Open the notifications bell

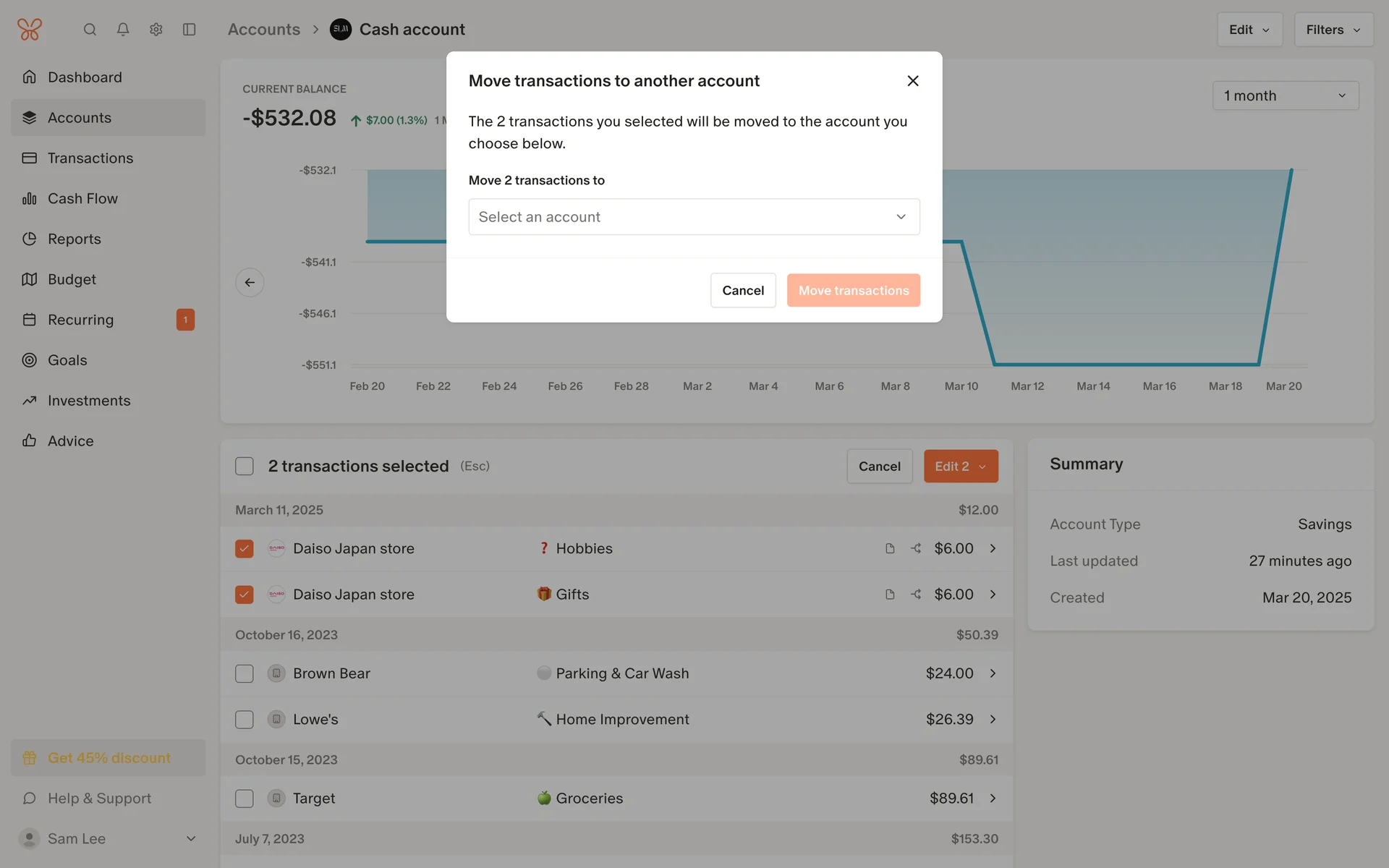(x=123, y=30)
